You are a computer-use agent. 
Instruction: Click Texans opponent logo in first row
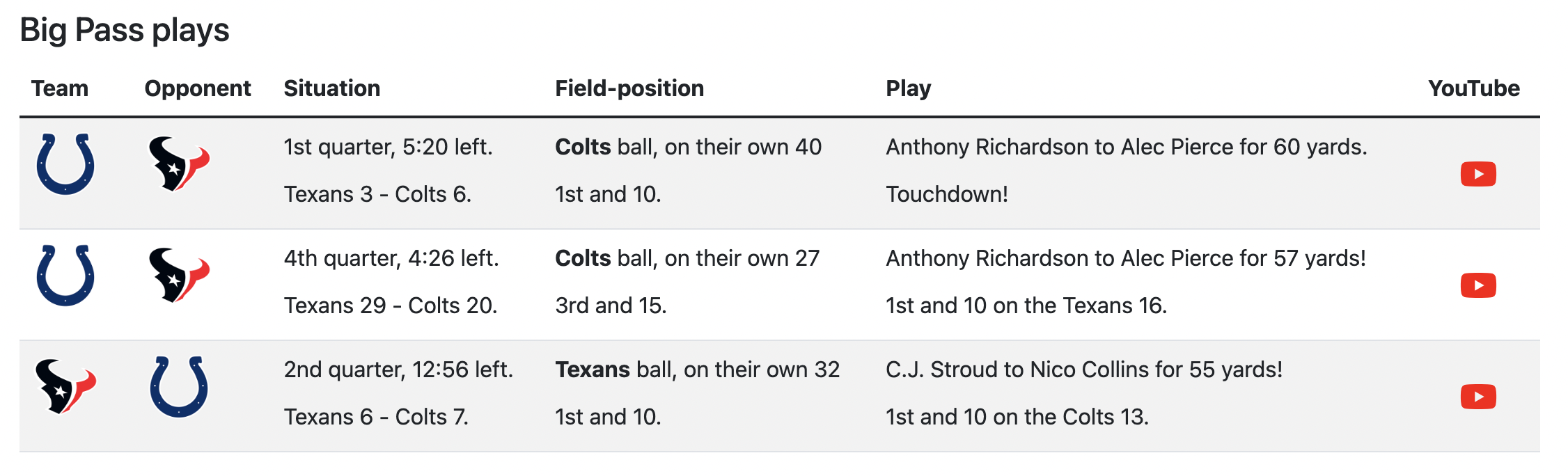click(179, 164)
